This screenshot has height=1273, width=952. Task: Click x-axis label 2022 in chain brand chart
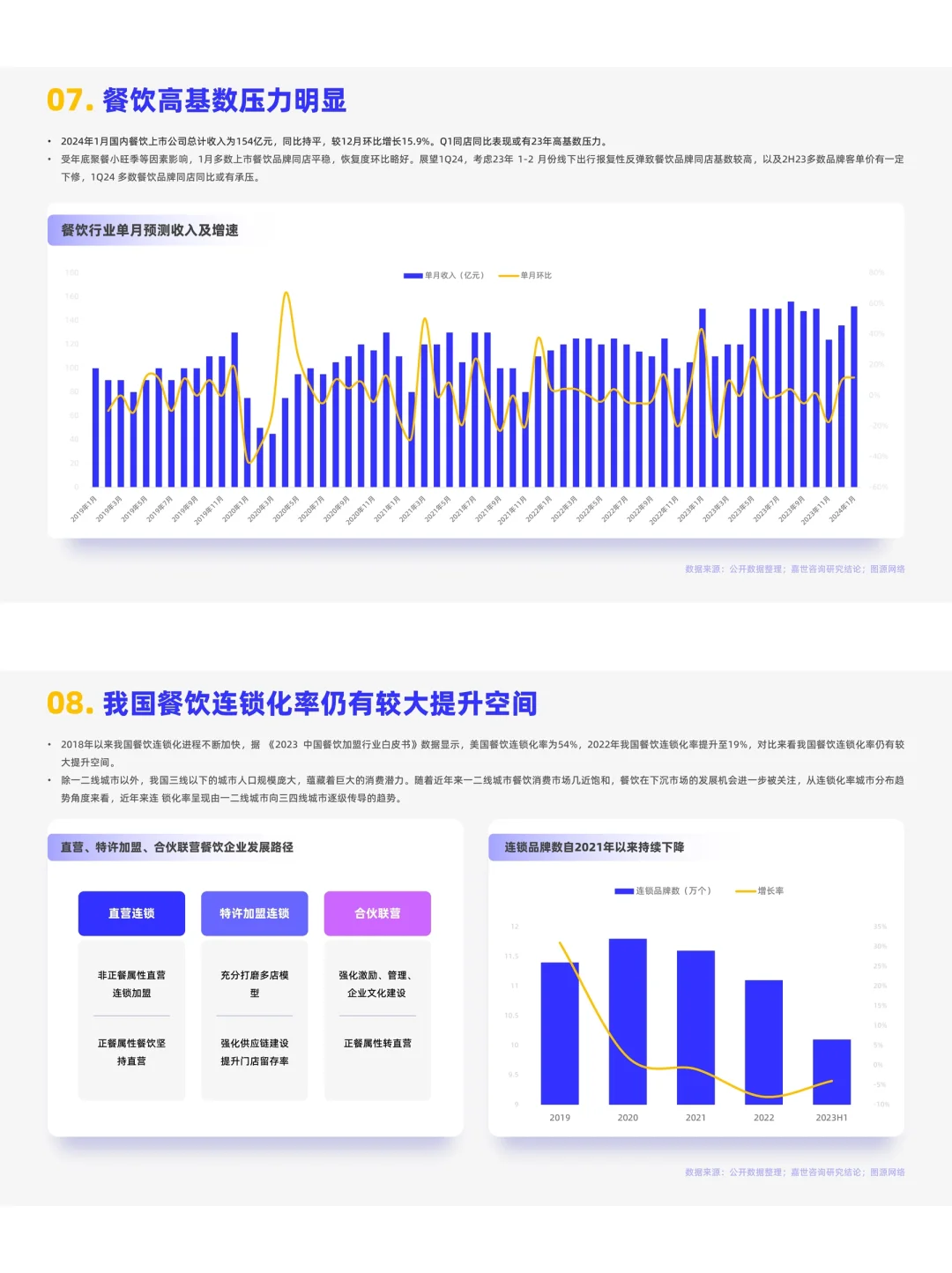tap(763, 1118)
